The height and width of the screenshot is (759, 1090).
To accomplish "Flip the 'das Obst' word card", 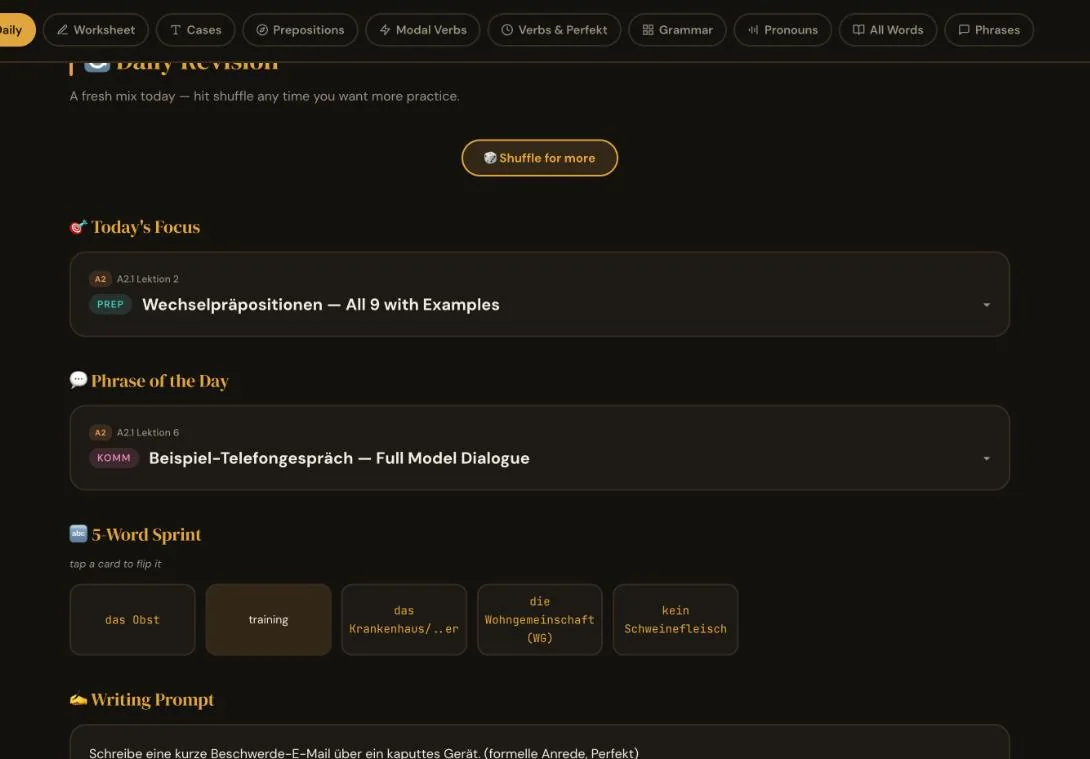I will [x=132, y=619].
